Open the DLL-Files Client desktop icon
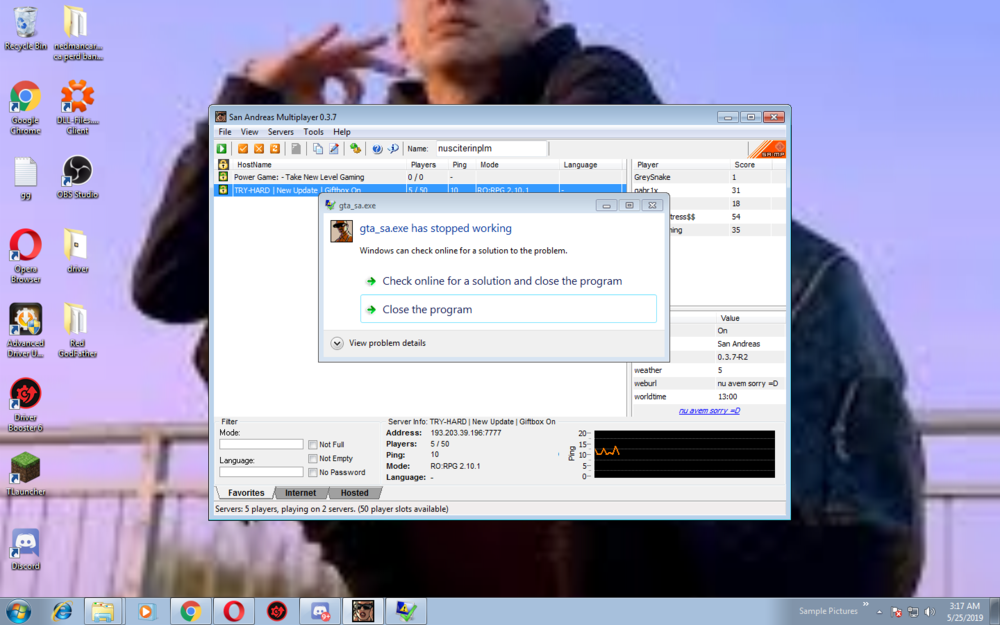 pyautogui.click(x=77, y=107)
